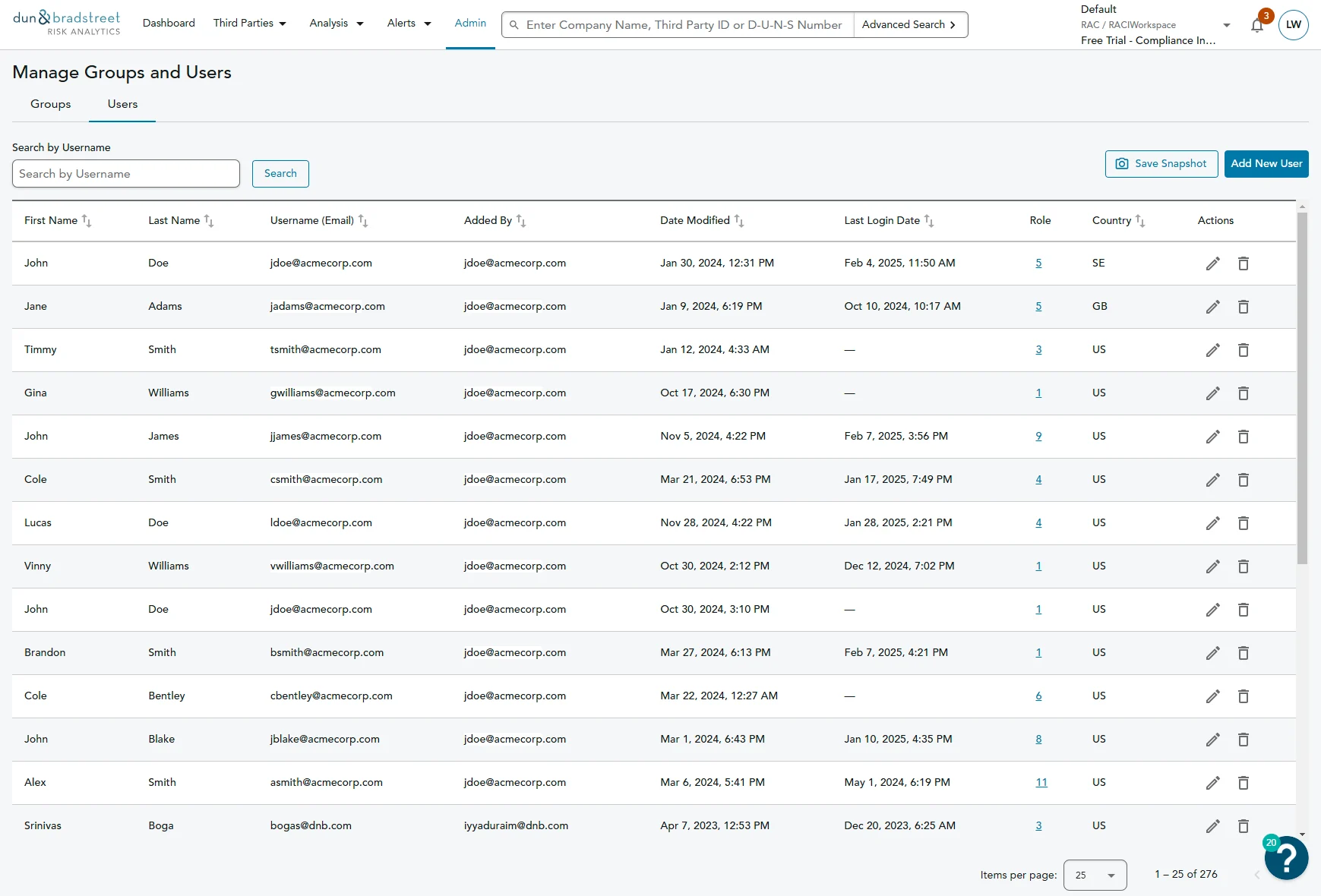1321x896 pixels.
Task: Edit the Jane Adams user row
Action: pyautogui.click(x=1212, y=307)
